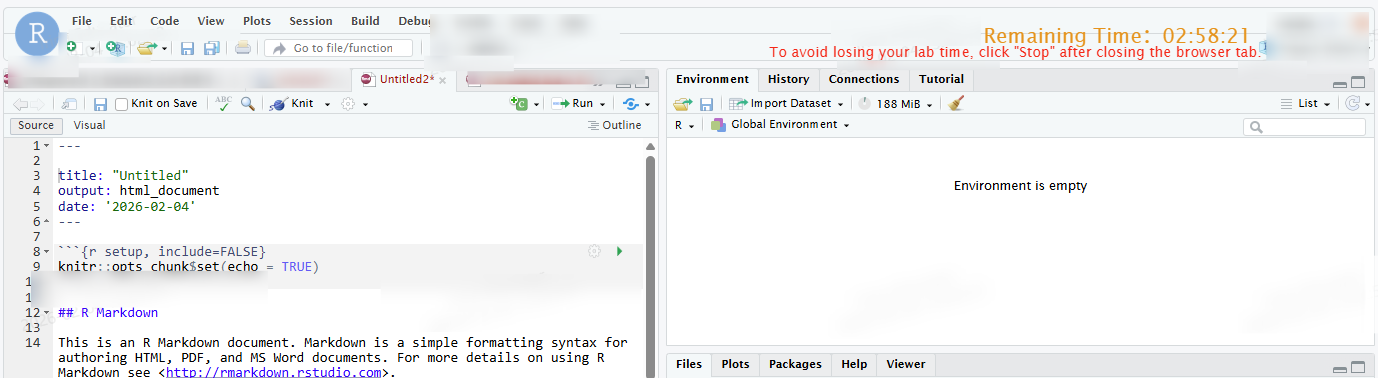Viewport: 1378px width, 378px height.
Task: Open the Global Environment dropdown
Action: click(x=781, y=126)
